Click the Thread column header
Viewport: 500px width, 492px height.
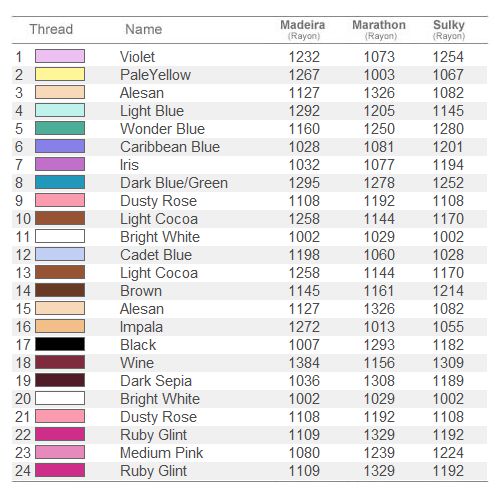tap(51, 29)
